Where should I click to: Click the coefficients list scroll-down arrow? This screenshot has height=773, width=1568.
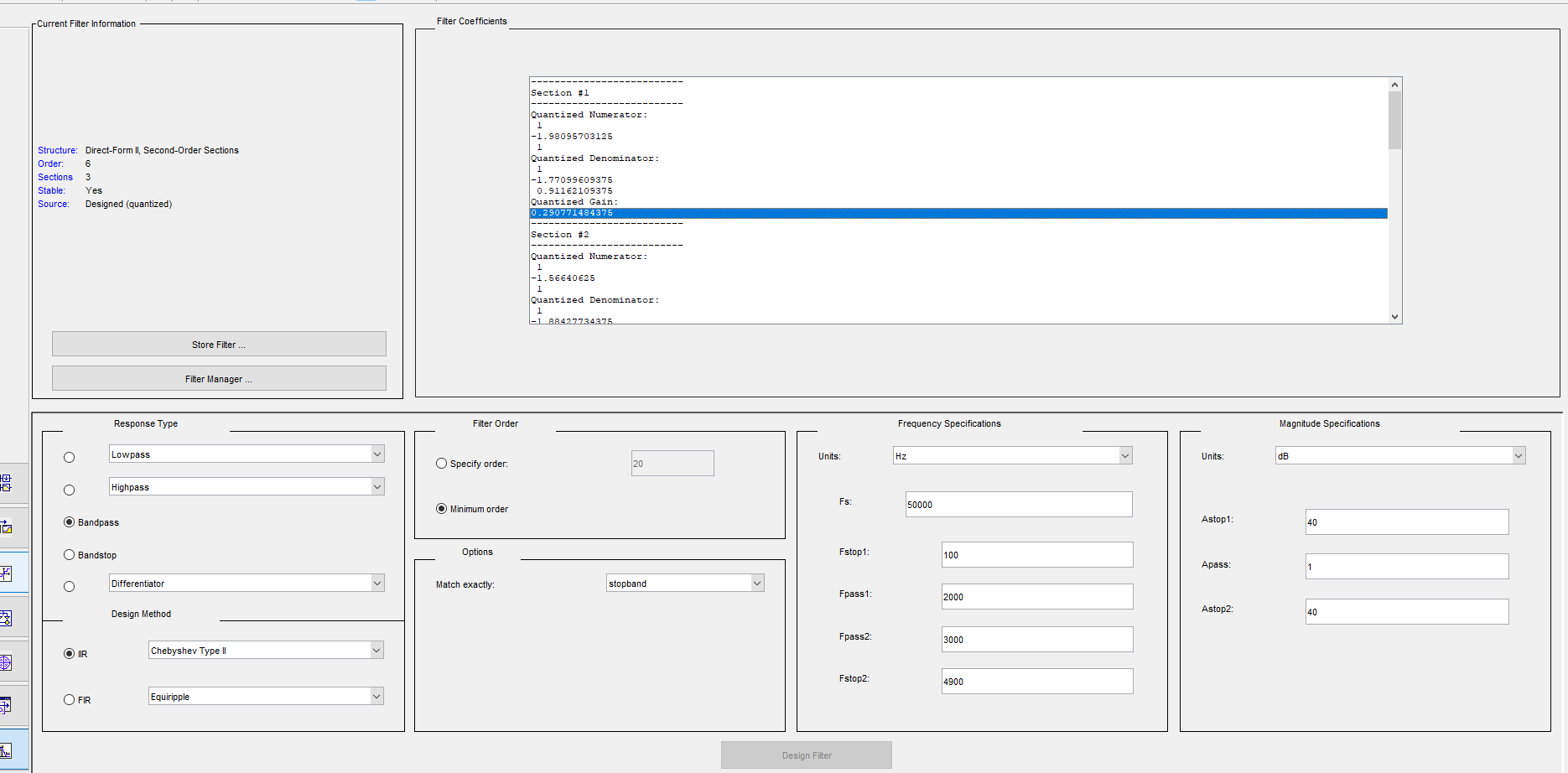(1394, 317)
